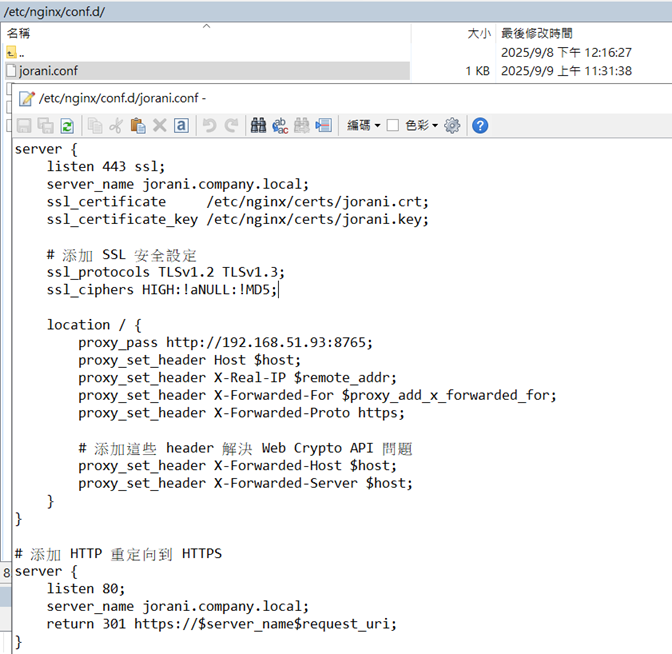Sort files by 最後修改時間 column header
The image size is (672, 654).
pyautogui.click(x=540, y=33)
